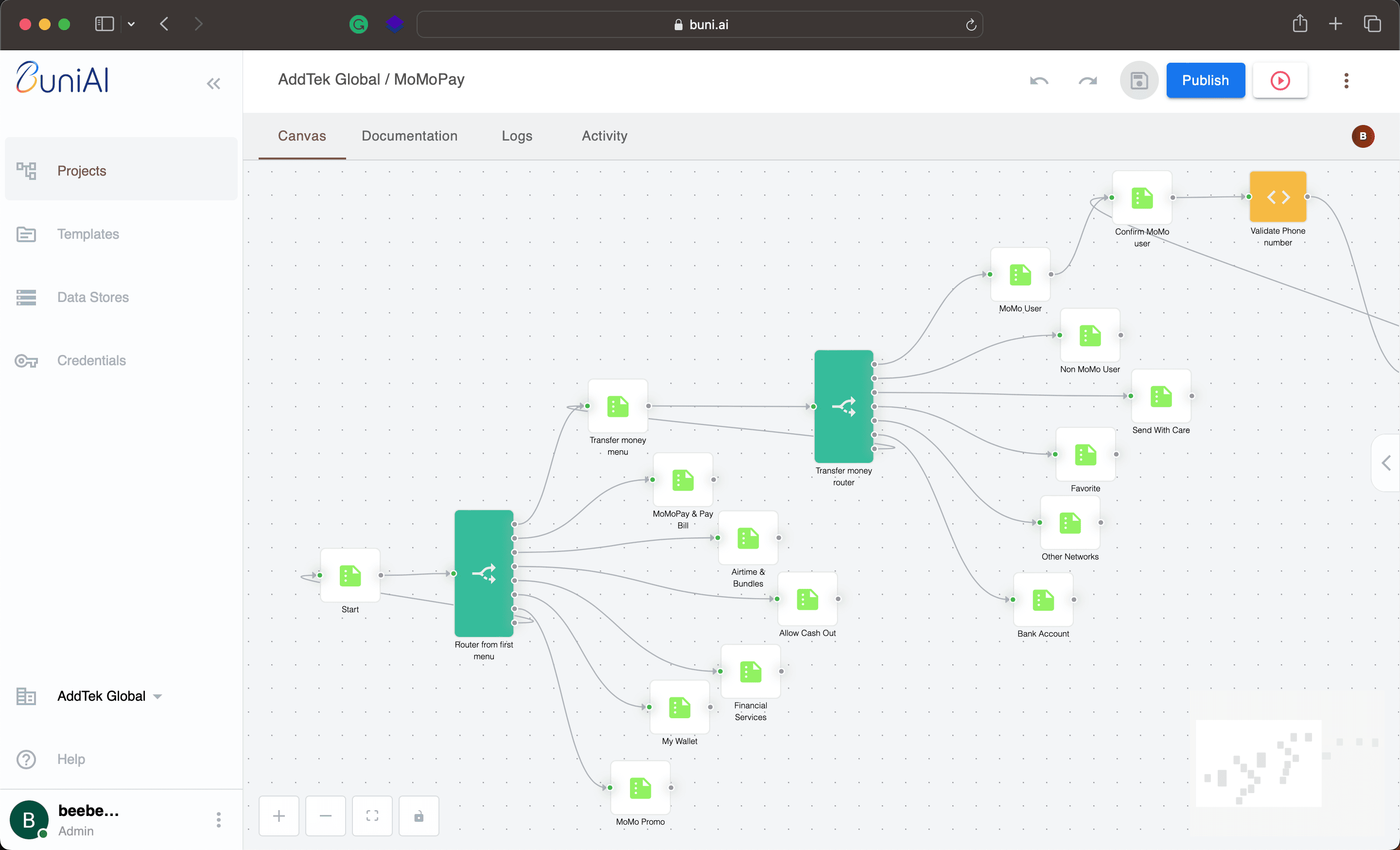1400x850 pixels.
Task: Open the header three-dot options menu
Action: [x=1346, y=81]
